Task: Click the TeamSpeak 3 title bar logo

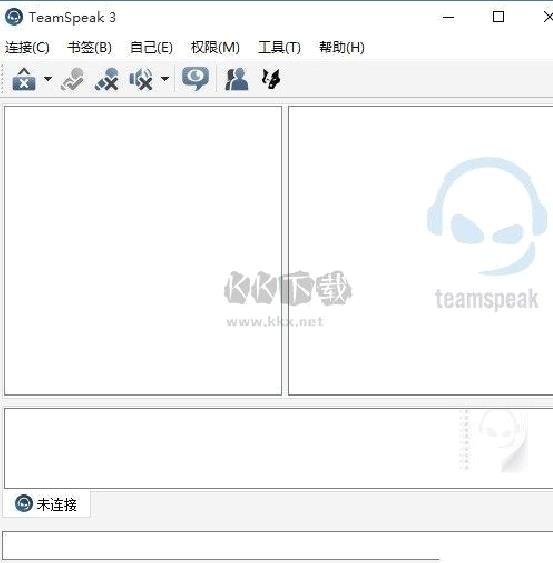Action: (14, 17)
